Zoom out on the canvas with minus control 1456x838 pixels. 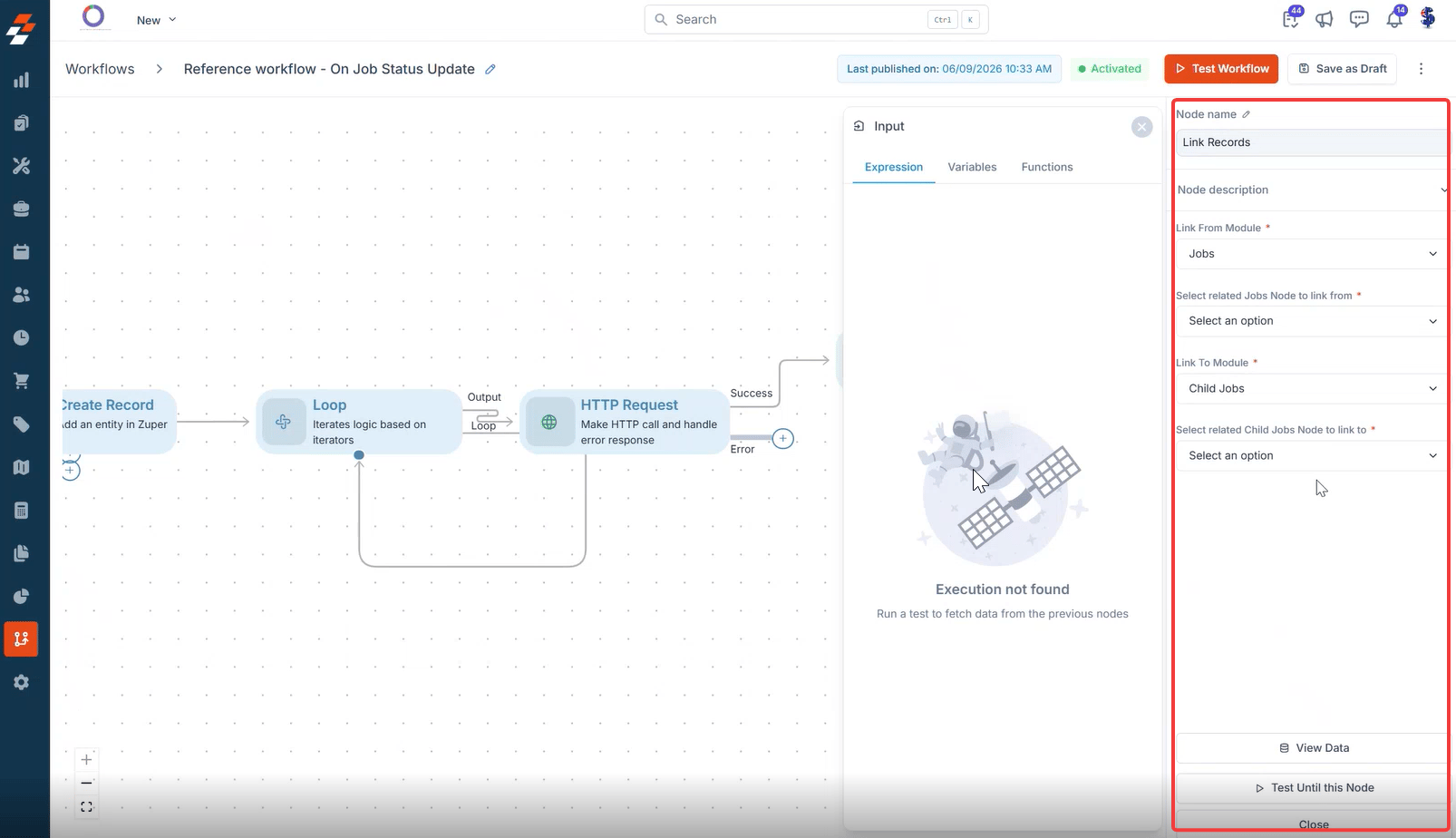[86, 784]
